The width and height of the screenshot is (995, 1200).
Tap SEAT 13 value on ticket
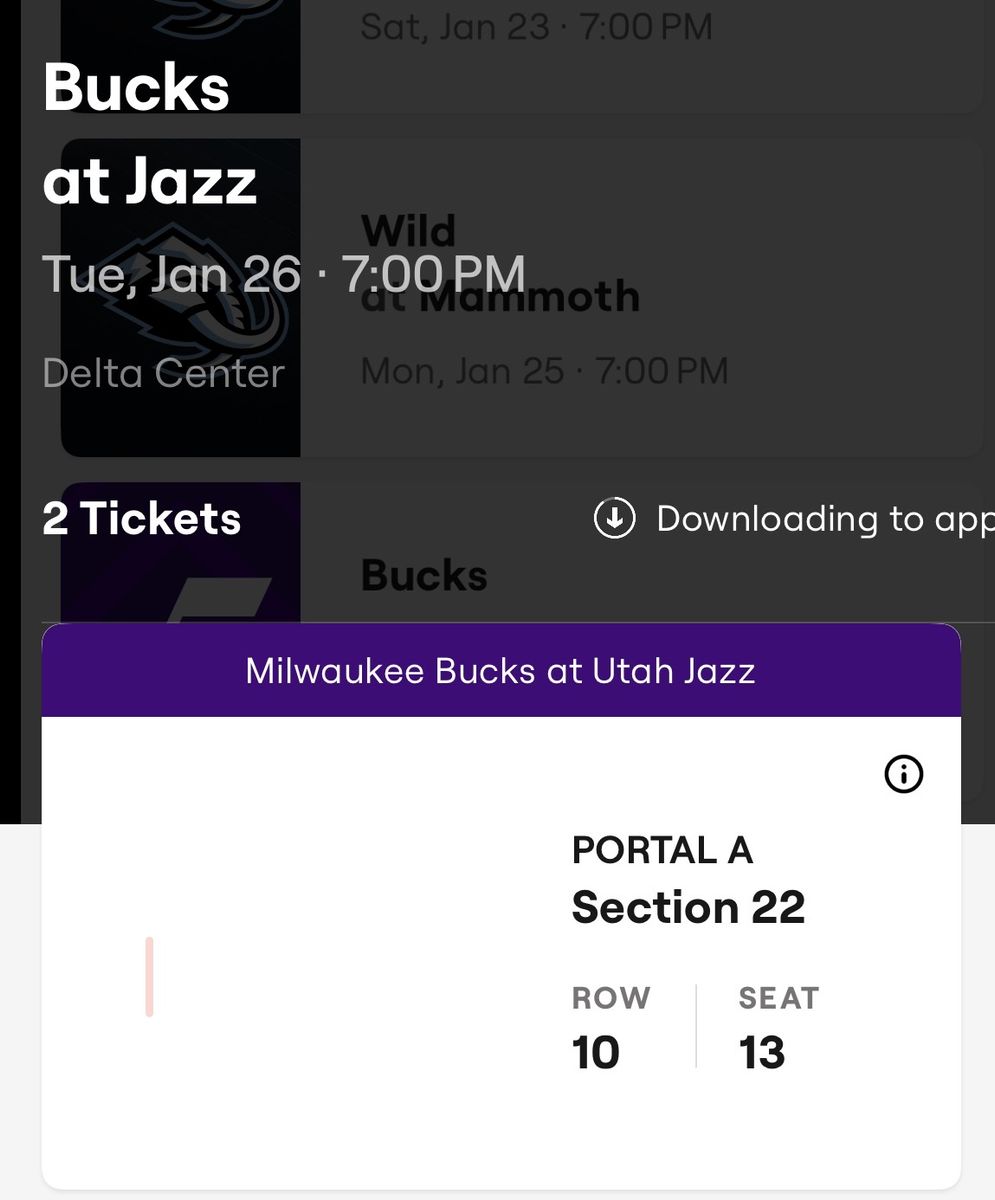tap(762, 1052)
